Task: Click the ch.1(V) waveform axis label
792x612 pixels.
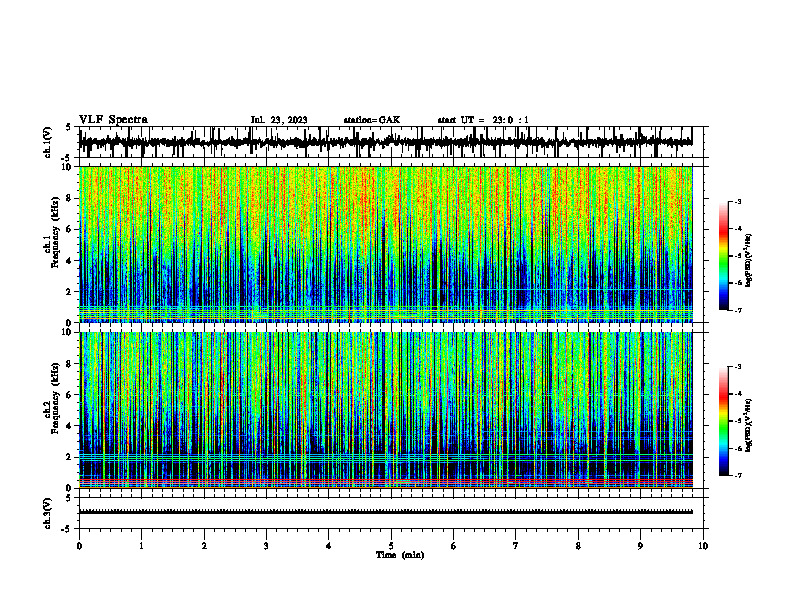Action: (x=48, y=142)
